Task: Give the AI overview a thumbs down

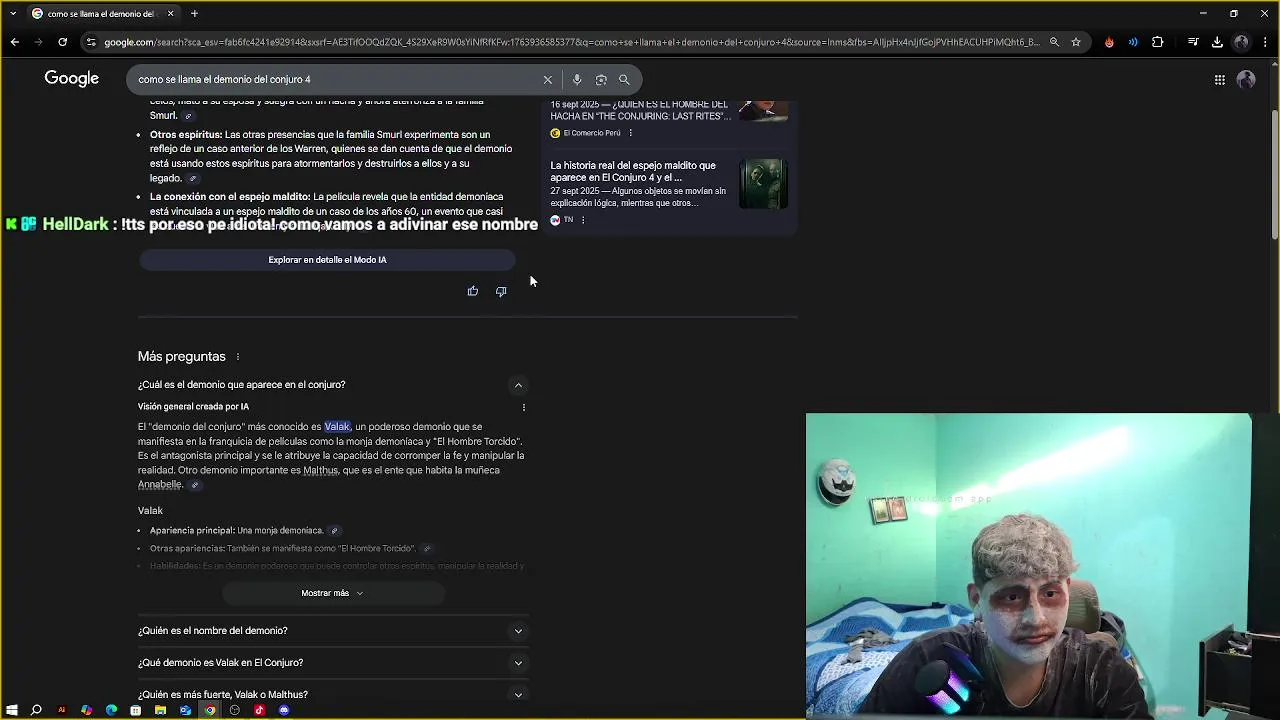Action: [x=501, y=291]
